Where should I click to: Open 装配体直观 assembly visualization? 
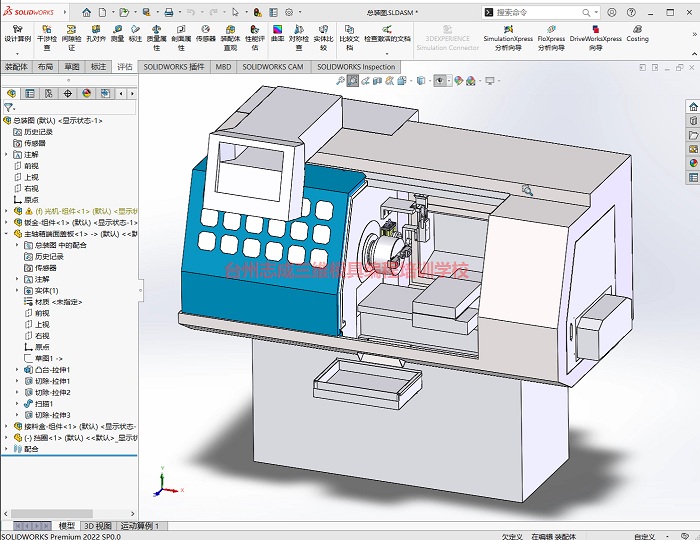pos(230,37)
